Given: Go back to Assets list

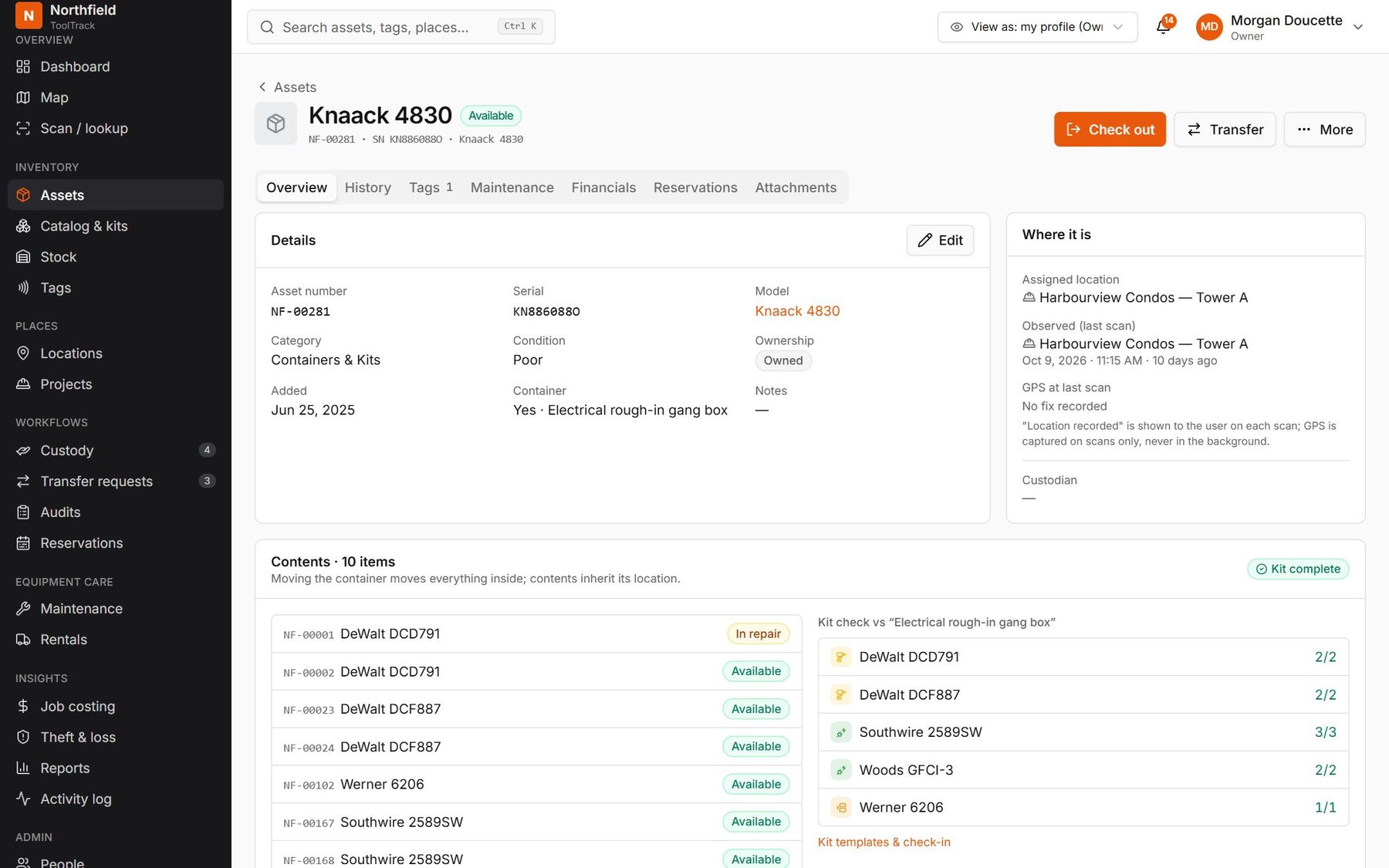Looking at the screenshot, I should pos(287,87).
